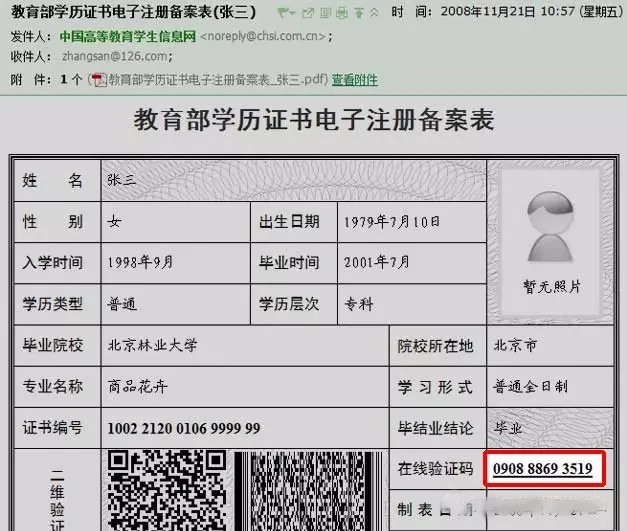Click school location value 北京市

(x=515, y=345)
